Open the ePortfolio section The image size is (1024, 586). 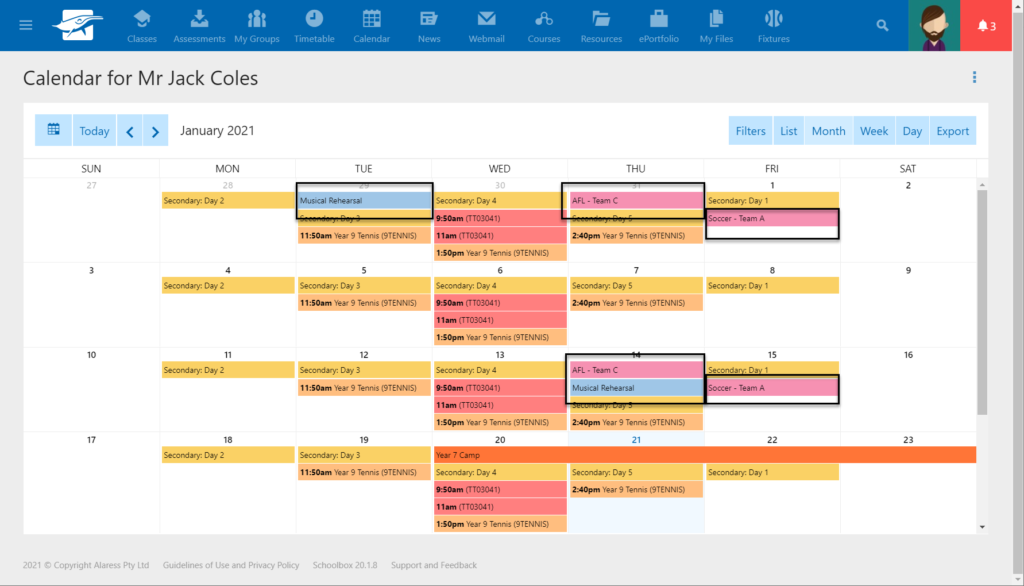(x=658, y=25)
